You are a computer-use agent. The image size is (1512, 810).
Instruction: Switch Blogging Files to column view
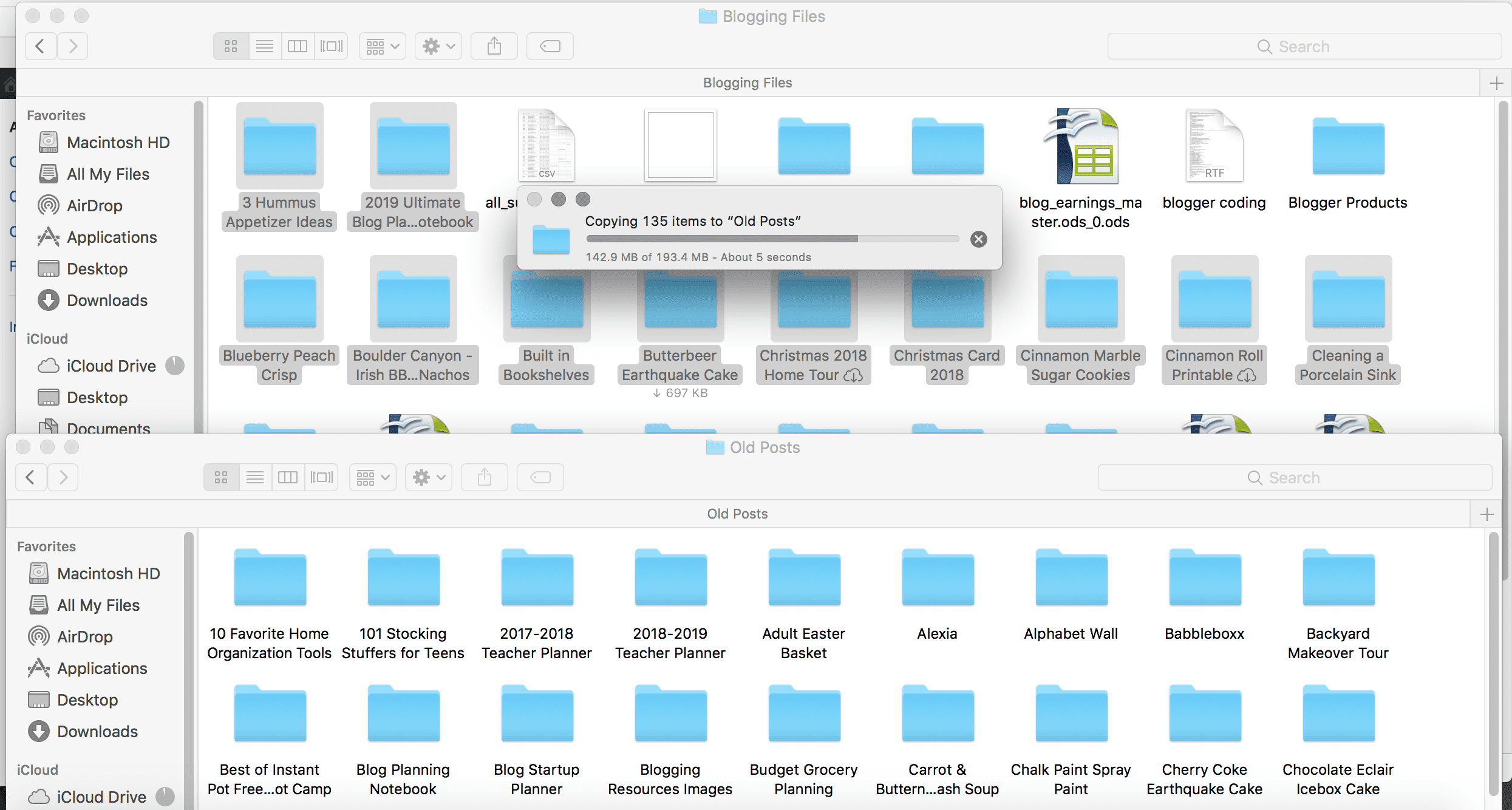[x=298, y=46]
